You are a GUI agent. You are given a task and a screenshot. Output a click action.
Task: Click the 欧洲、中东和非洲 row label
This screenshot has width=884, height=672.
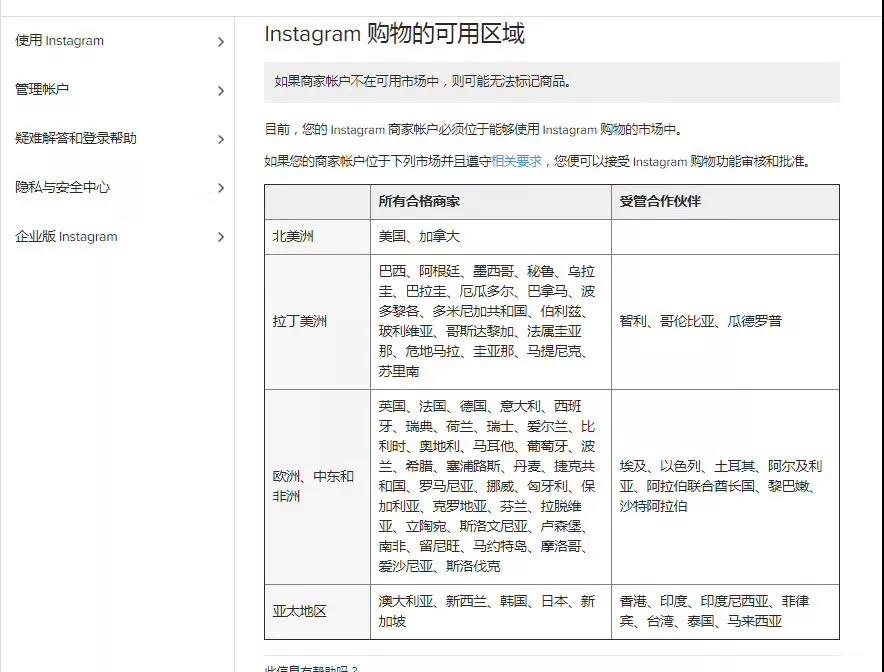click(313, 486)
